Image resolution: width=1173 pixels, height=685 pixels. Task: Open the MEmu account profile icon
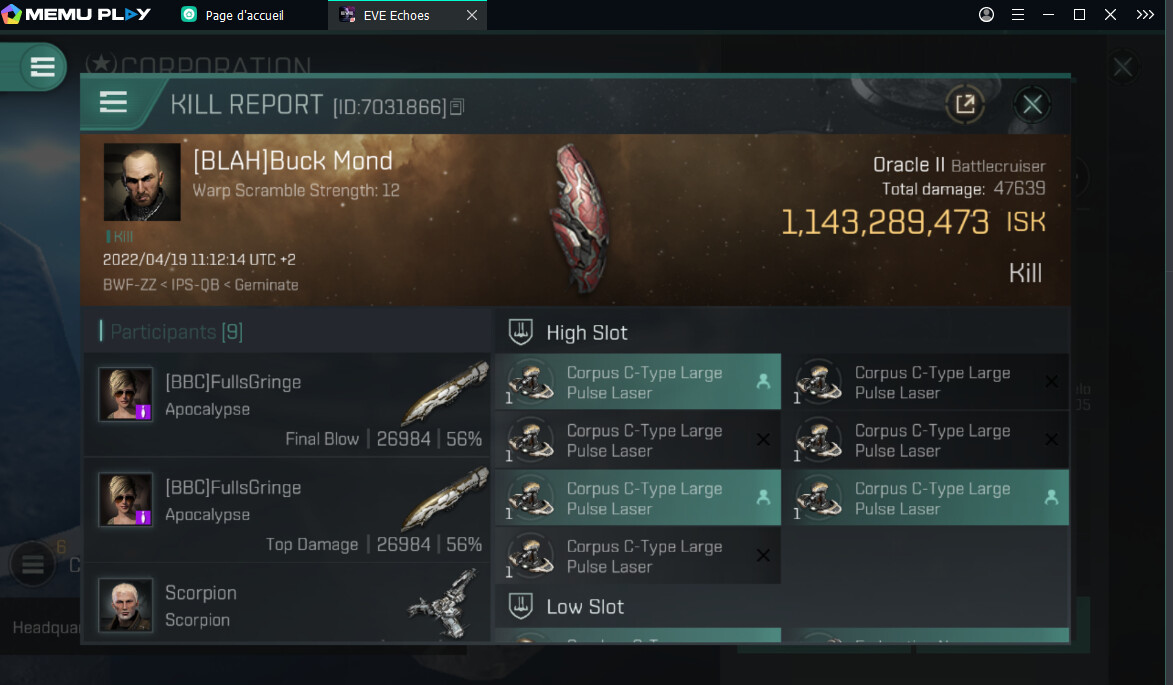coord(986,15)
